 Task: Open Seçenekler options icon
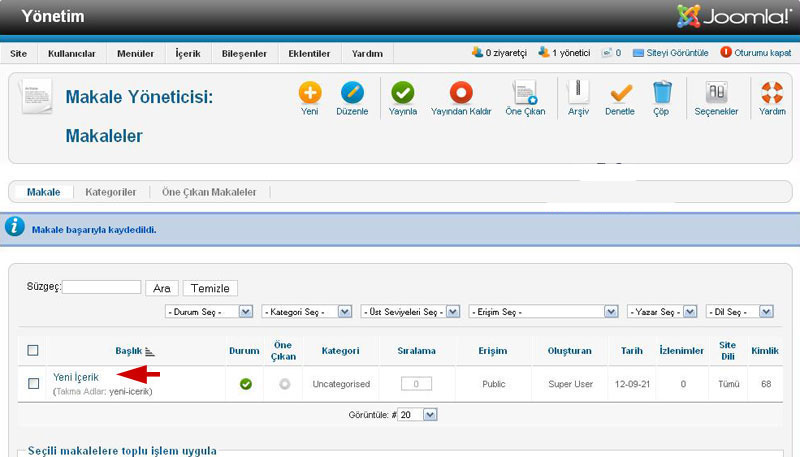[x=716, y=93]
